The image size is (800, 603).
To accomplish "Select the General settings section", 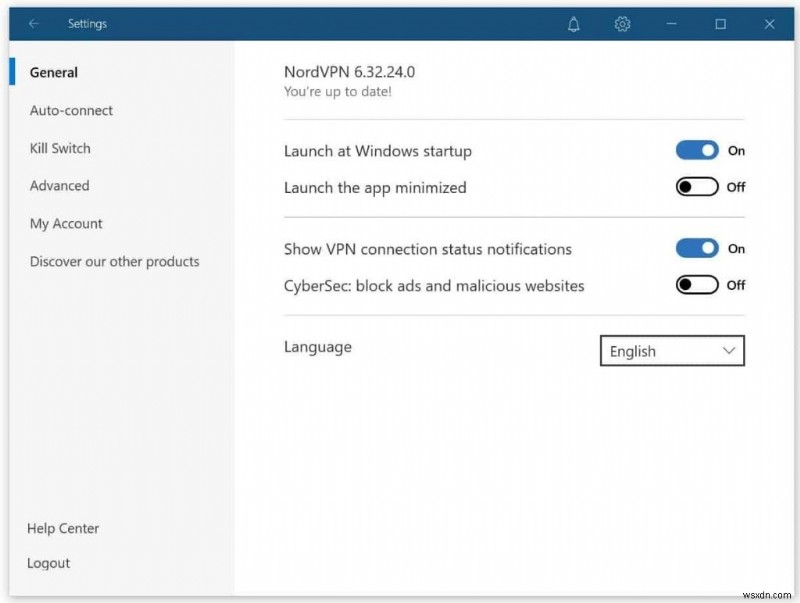I will [x=53, y=72].
